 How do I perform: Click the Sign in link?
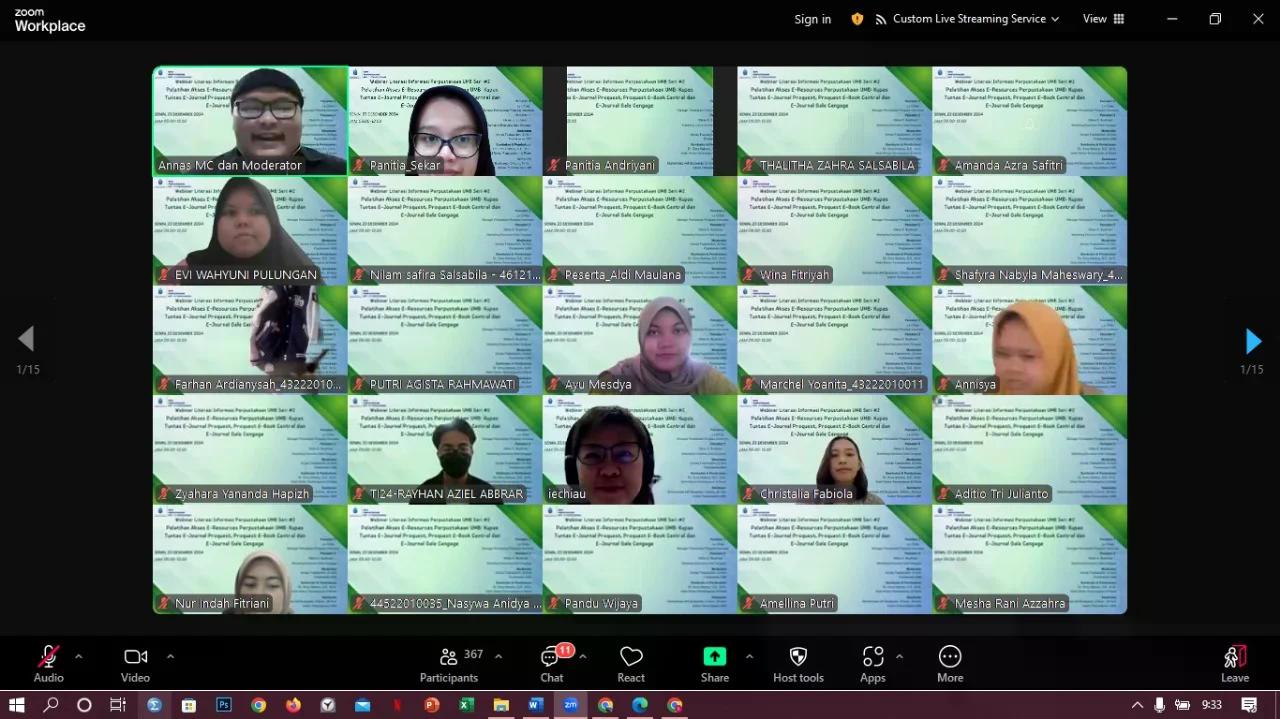coord(812,19)
